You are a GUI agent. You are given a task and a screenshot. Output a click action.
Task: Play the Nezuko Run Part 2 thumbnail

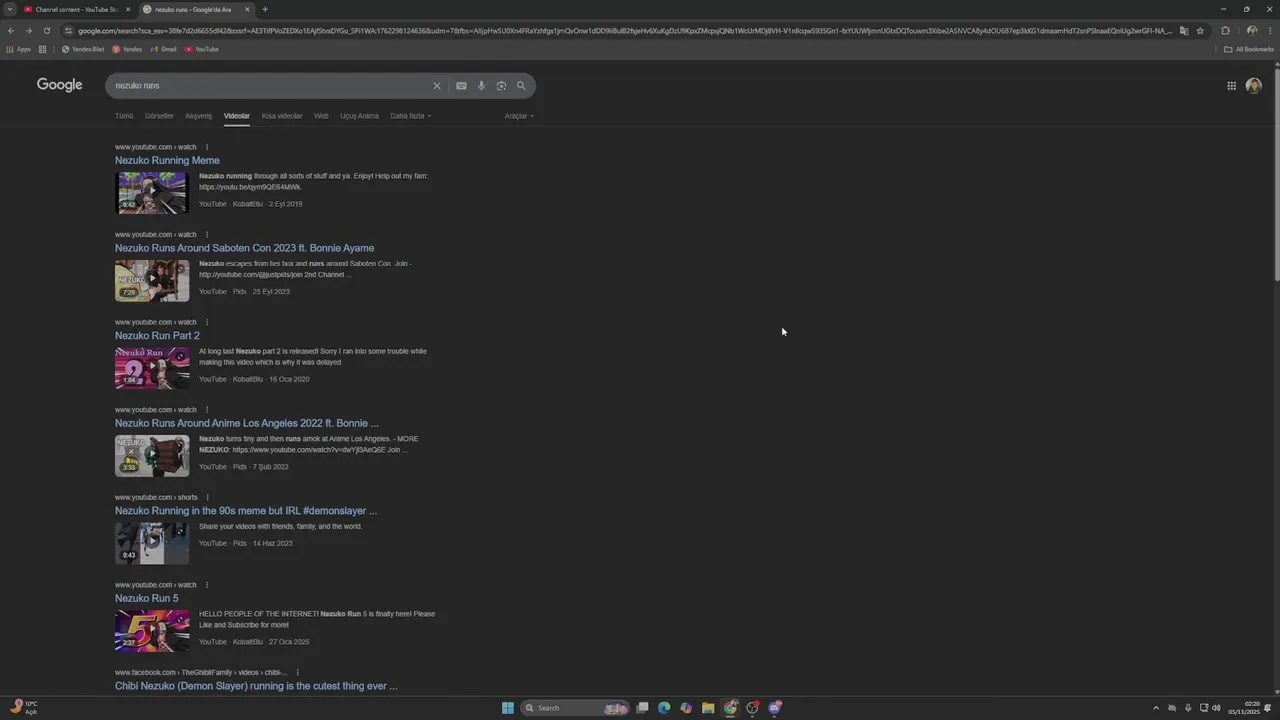[152, 368]
